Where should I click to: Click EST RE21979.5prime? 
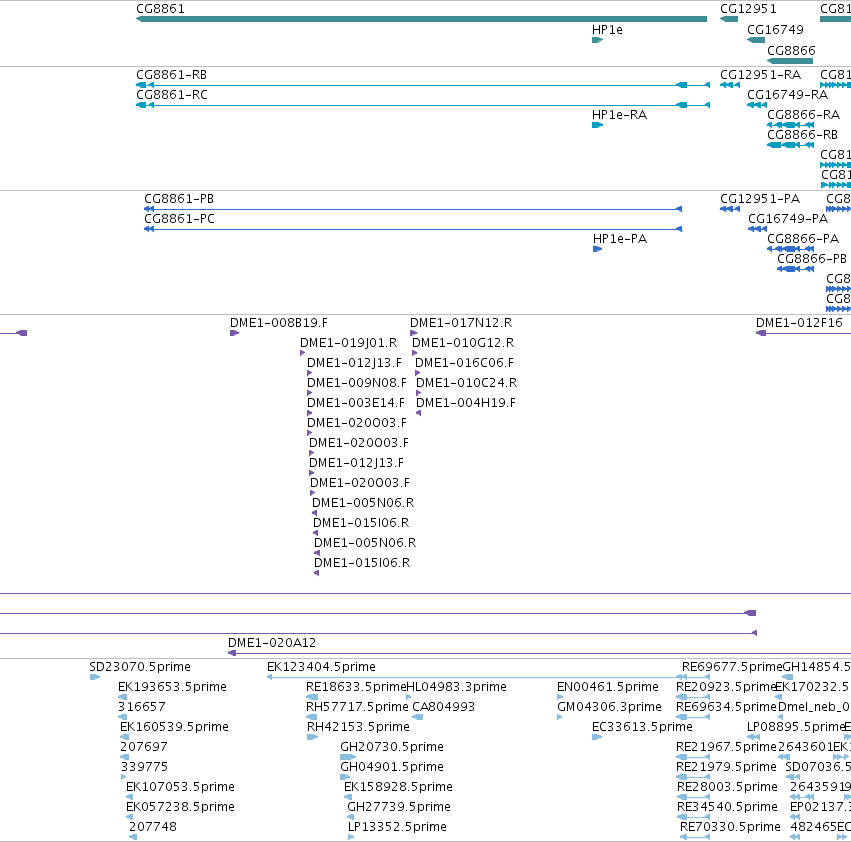point(726,768)
